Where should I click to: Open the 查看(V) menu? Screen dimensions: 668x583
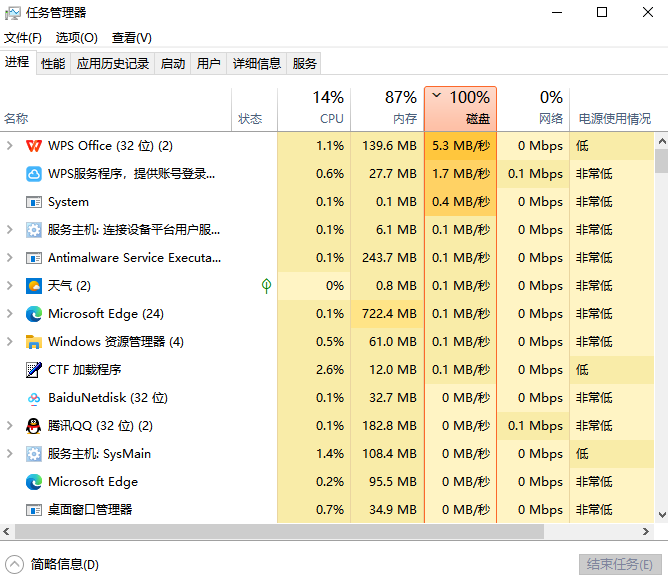[132, 38]
